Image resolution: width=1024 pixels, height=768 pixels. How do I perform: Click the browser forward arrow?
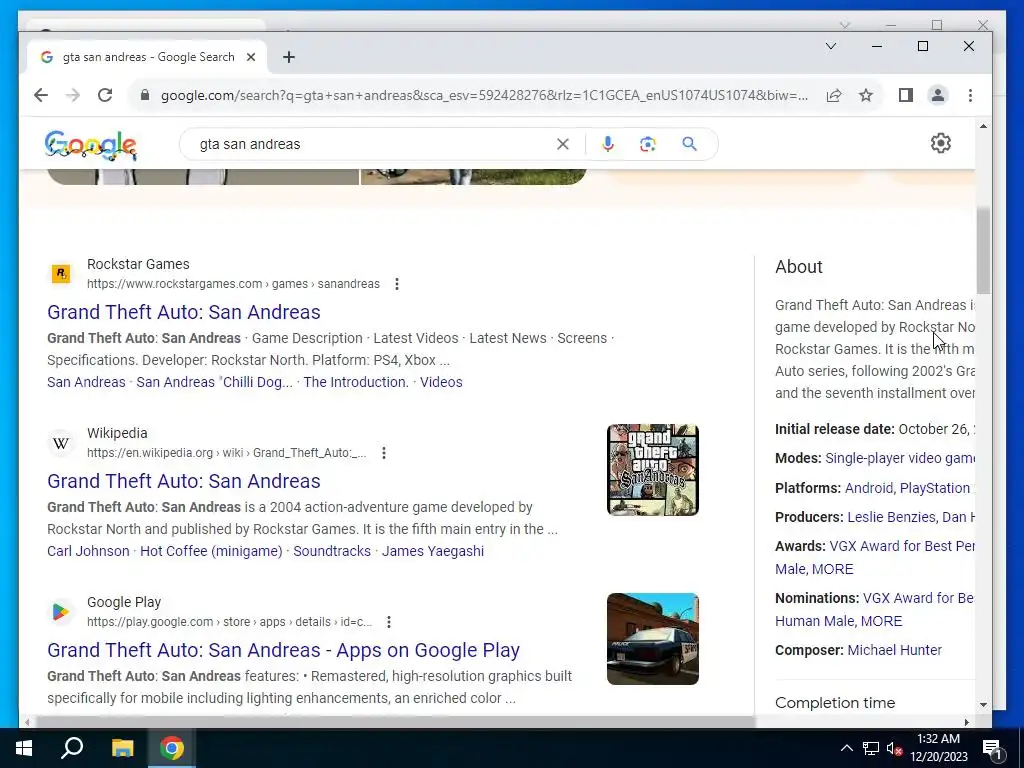coord(72,95)
